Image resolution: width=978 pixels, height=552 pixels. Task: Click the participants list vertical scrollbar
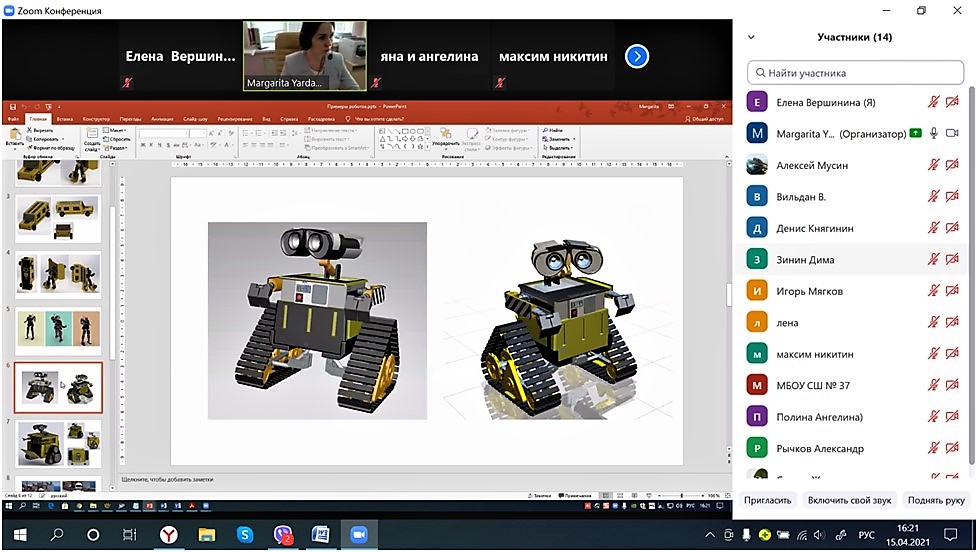[971, 274]
